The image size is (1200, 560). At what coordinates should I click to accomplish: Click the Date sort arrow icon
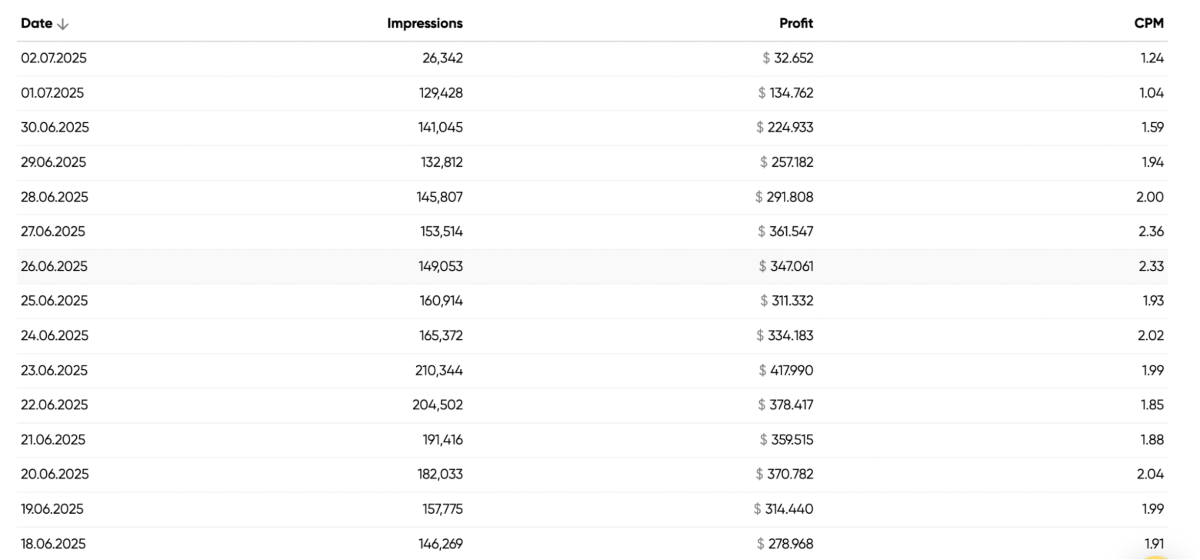[x=64, y=24]
